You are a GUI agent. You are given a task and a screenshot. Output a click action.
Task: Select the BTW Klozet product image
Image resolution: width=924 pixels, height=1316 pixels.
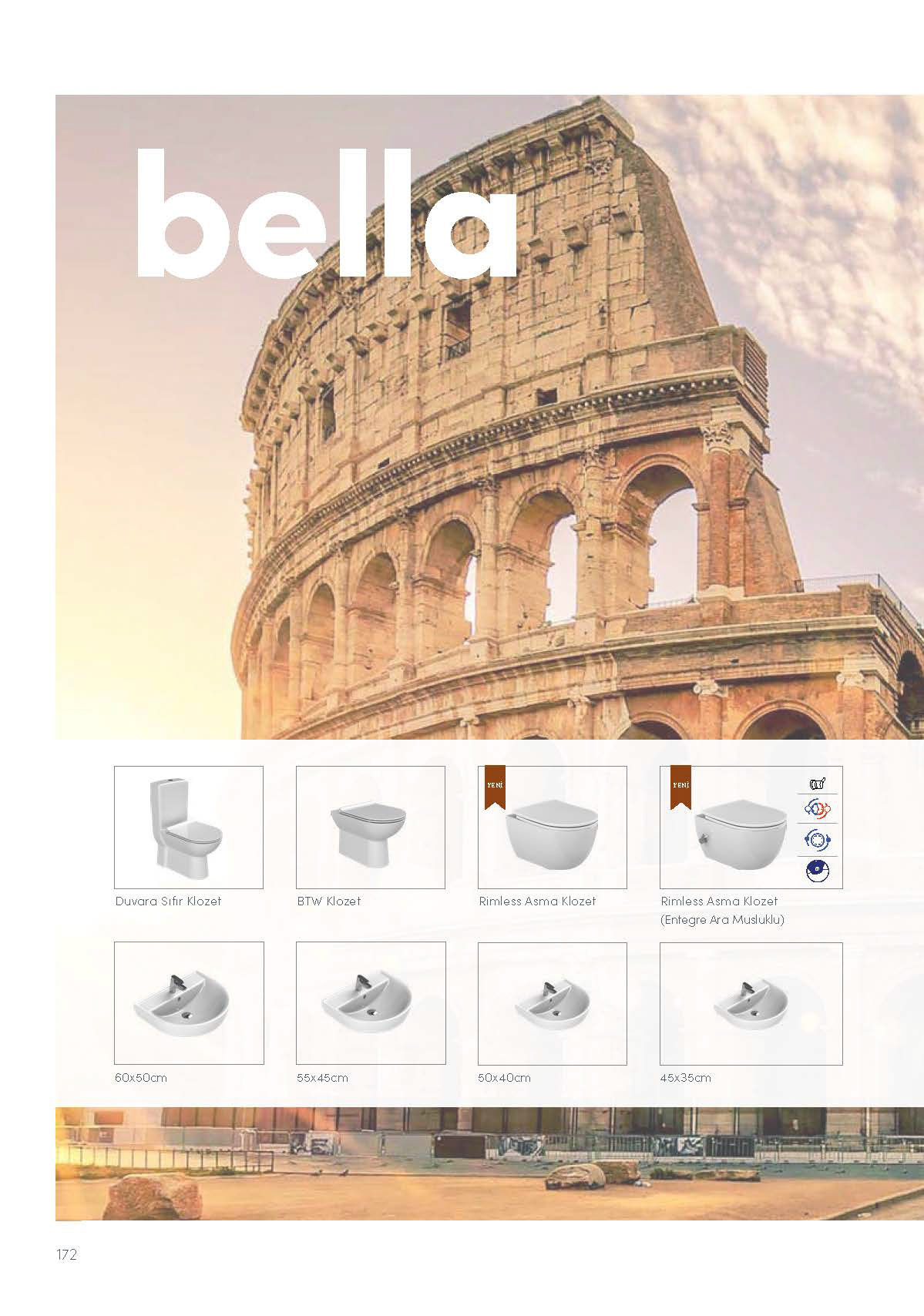click(371, 828)
